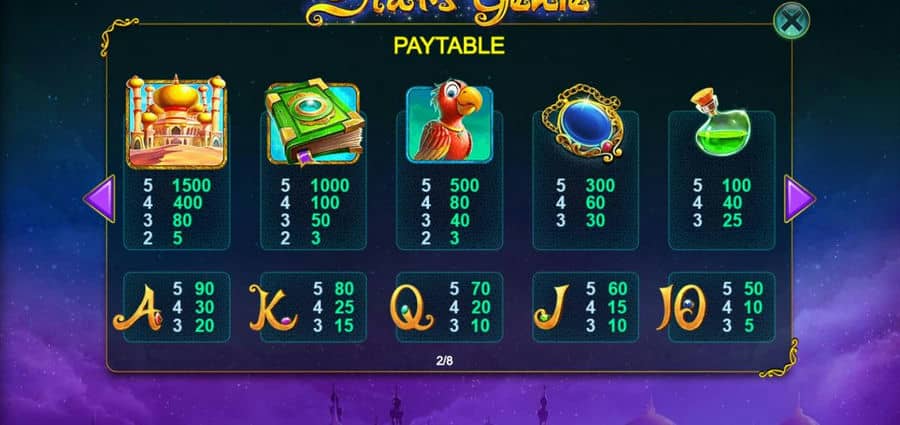Click the golden J card symbol
This screenshot has width=900, height=425.
pos(551,308)
